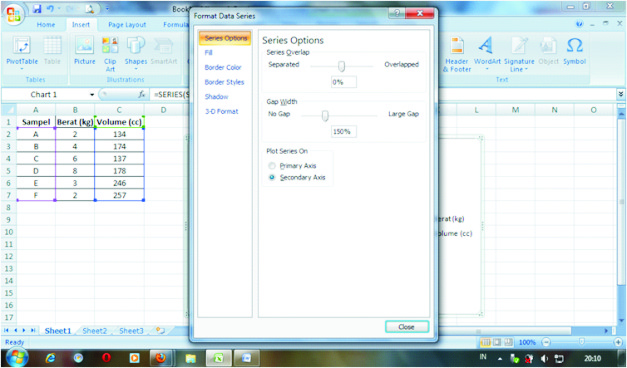Open the Border Color options category
The height and width of the screenshot is (368, 627).
[x=223, y=67]
